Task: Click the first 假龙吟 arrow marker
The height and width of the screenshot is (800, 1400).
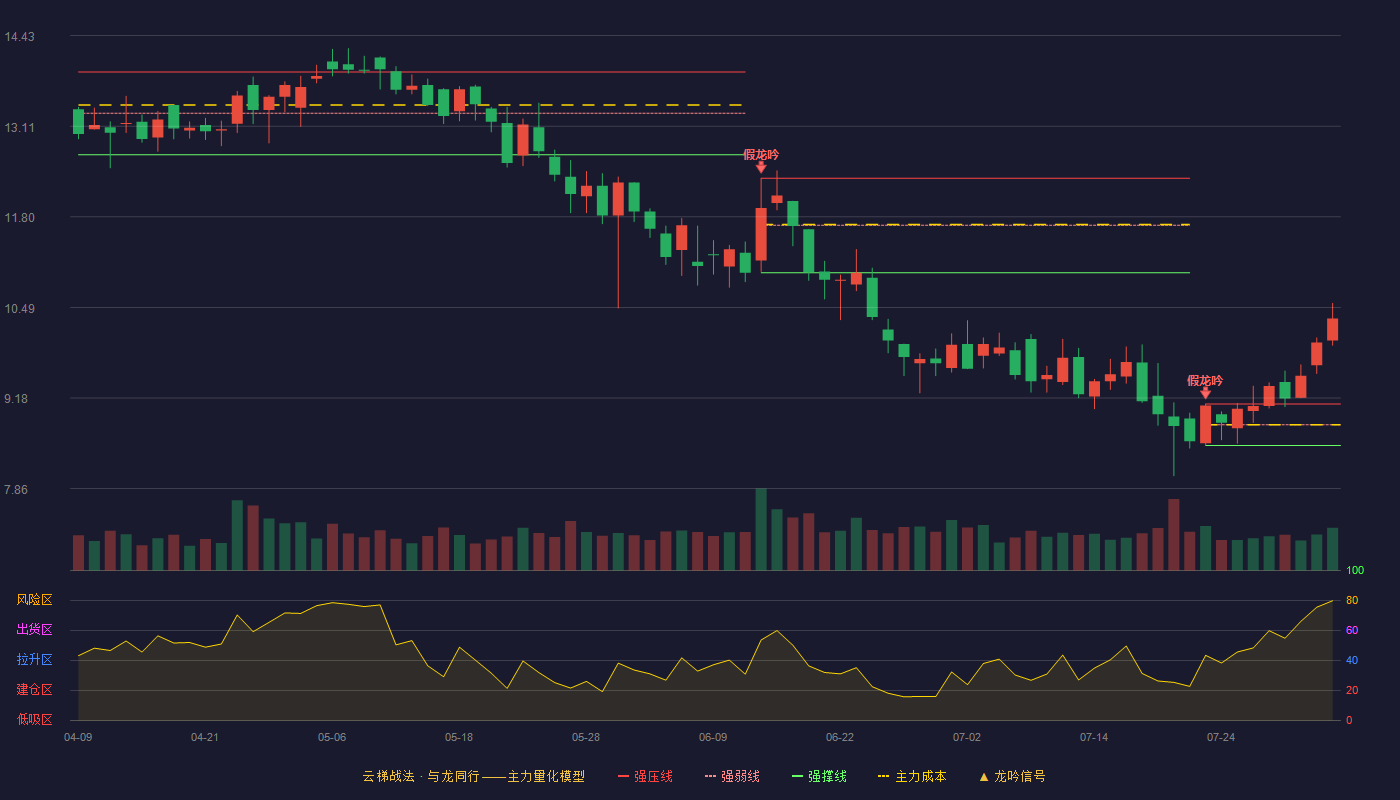Action: [x=761, y=167]
